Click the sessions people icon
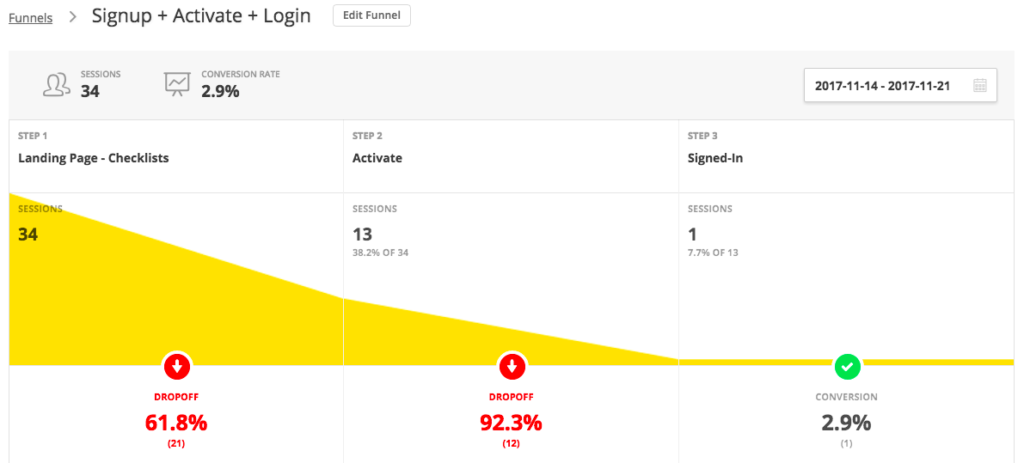 (x=56, y=84)
